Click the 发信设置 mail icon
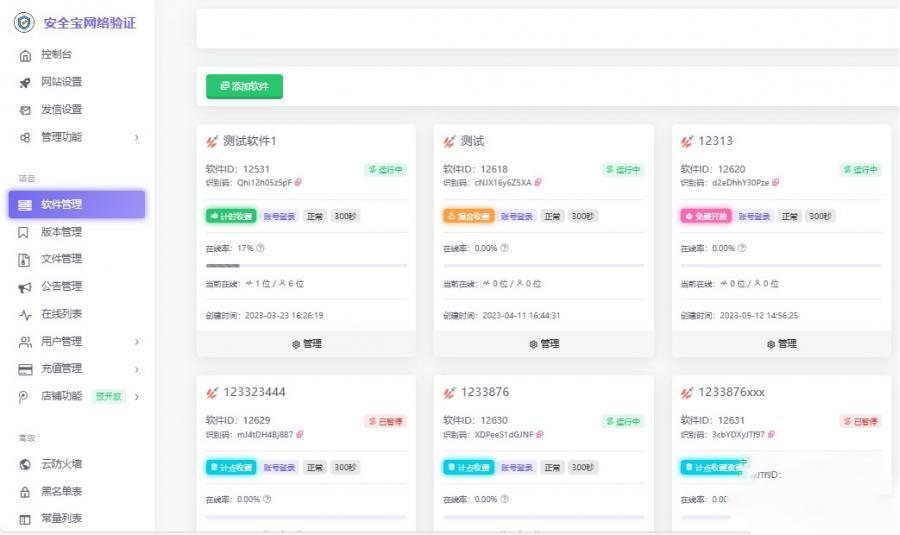Screen dimensions: 900x535 (25, 110)
